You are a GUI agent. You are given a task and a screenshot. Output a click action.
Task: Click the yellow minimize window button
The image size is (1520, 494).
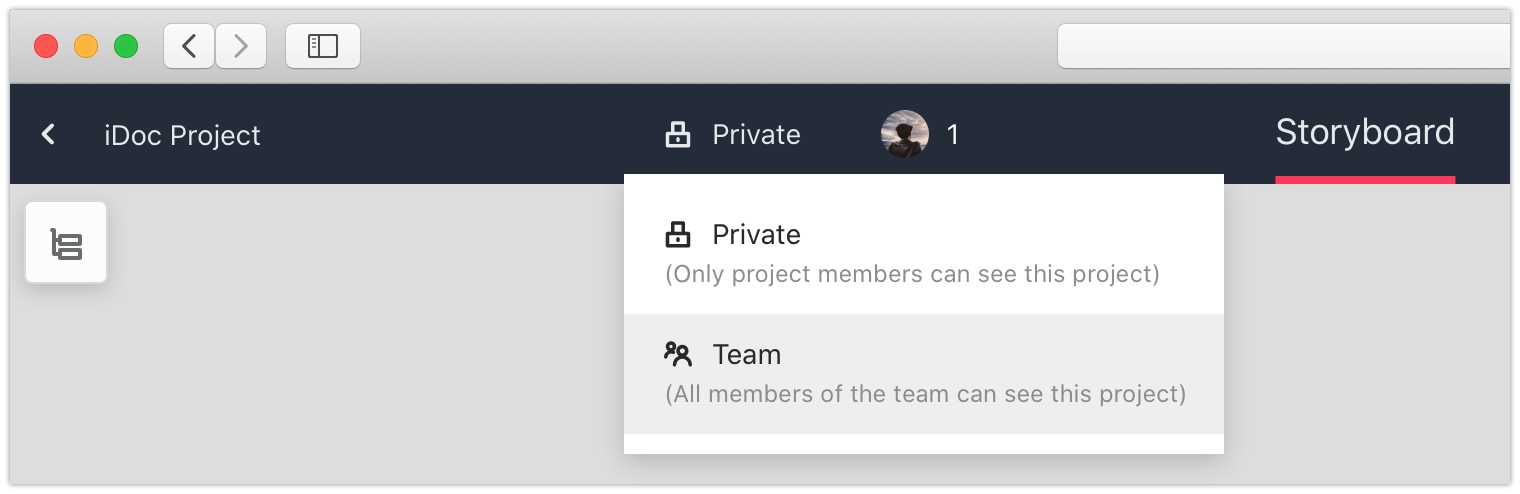[86, 46]
